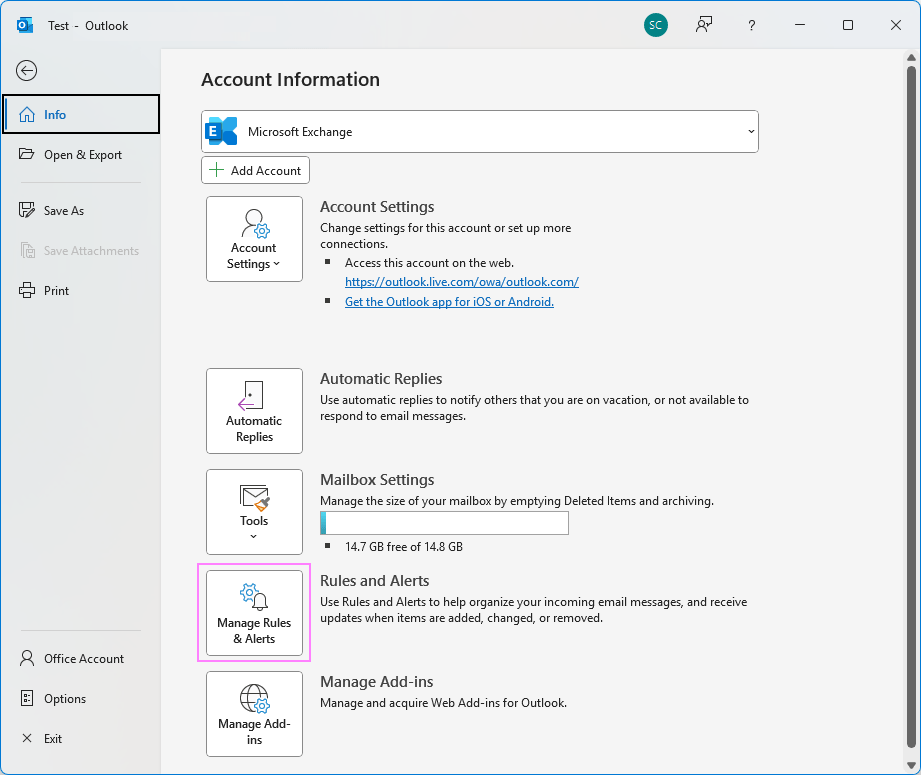
Task: Click the Mailbox Settings heading
Action: 377,479
